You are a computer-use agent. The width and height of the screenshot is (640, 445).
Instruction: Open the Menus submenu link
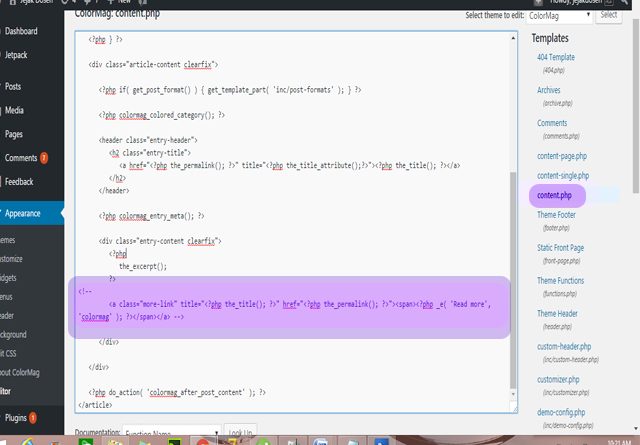point(6,297)
